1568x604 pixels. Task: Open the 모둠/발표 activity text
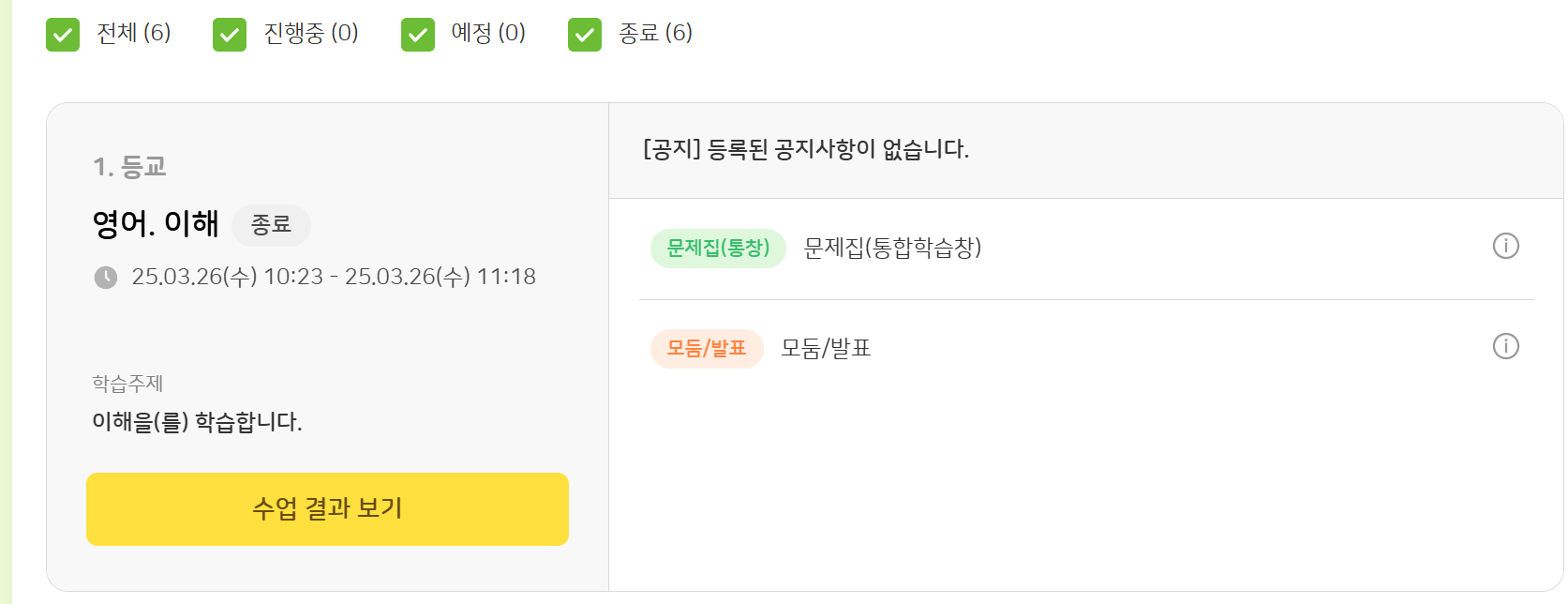826,349
